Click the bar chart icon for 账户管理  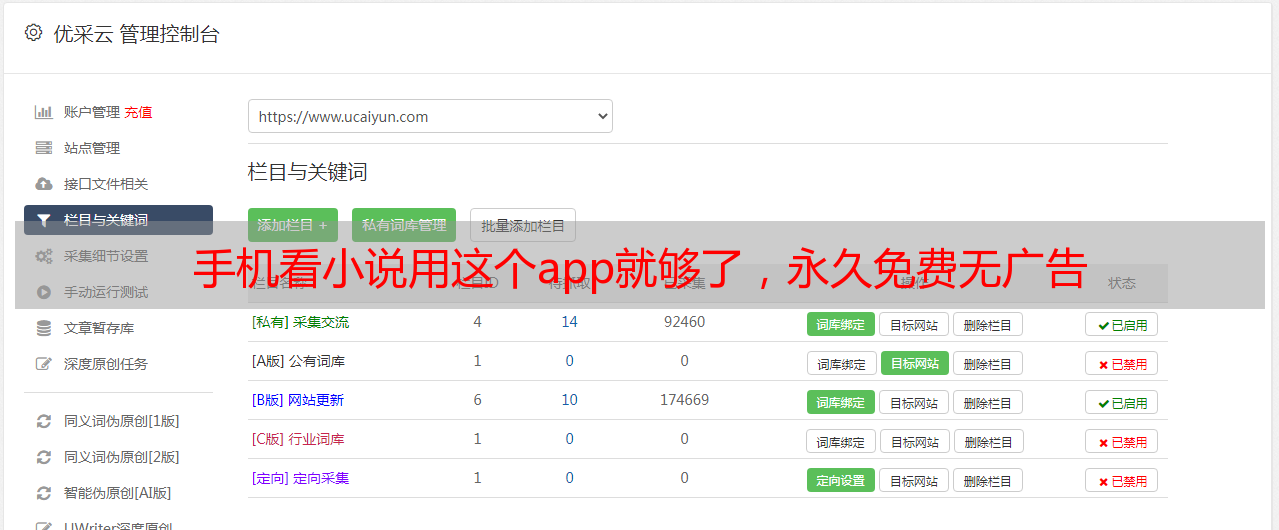point(44,112)
